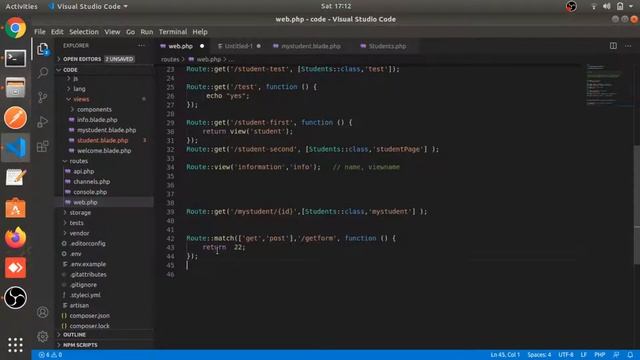Open notifications bell in status bar
This screenshot has height=360, width=640.
click(x=630, y=355)
